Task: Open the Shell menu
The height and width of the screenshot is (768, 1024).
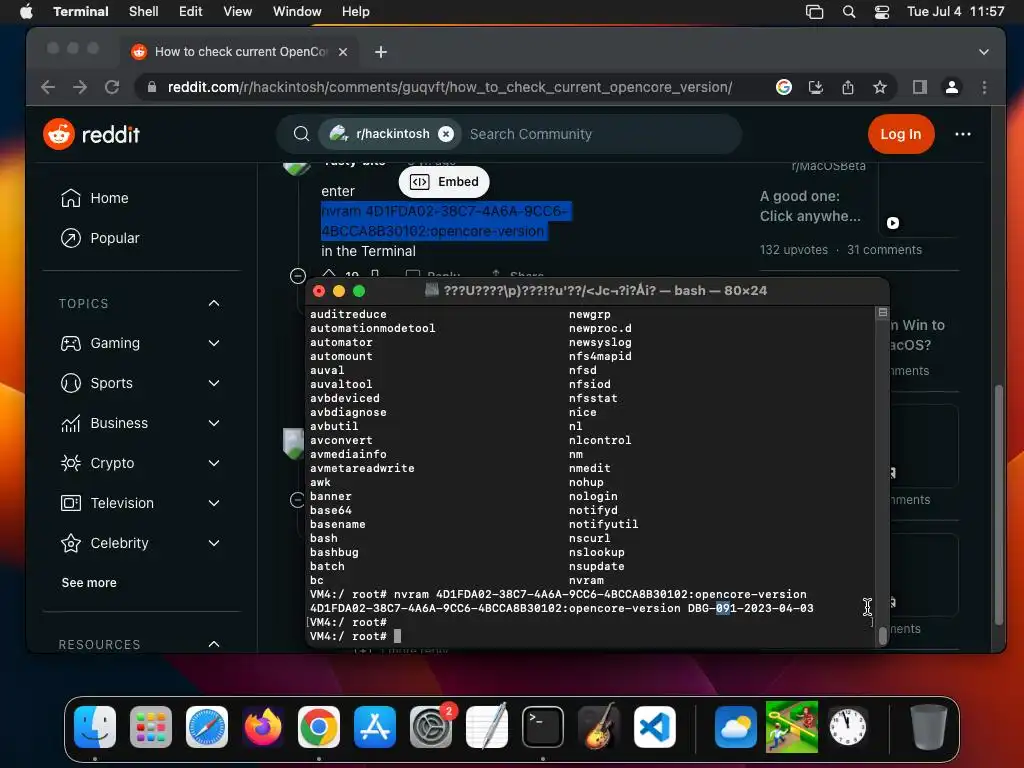Action: tap(144, 12)
